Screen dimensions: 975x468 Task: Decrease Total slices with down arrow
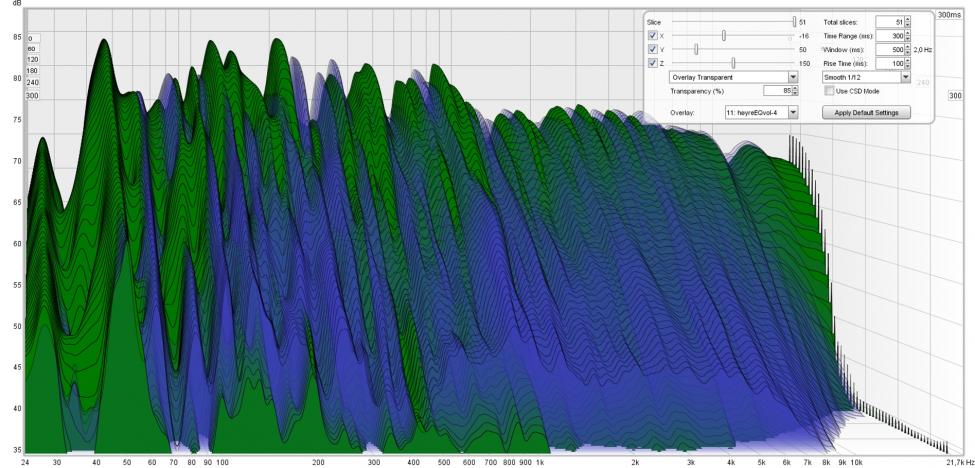(908, 25)
